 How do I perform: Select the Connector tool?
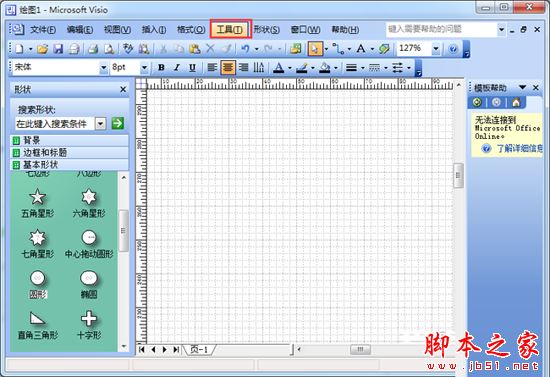[x=338, y=49]
